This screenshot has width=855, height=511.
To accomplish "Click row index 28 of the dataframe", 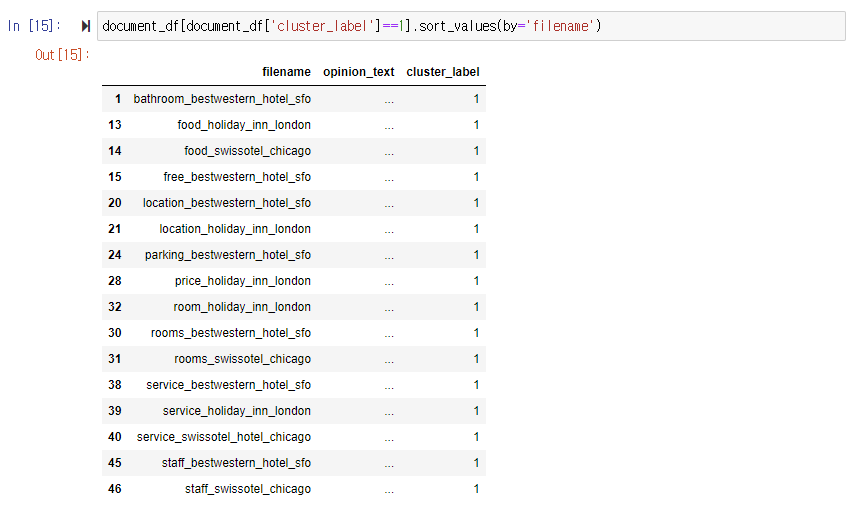I will [115, 281].
